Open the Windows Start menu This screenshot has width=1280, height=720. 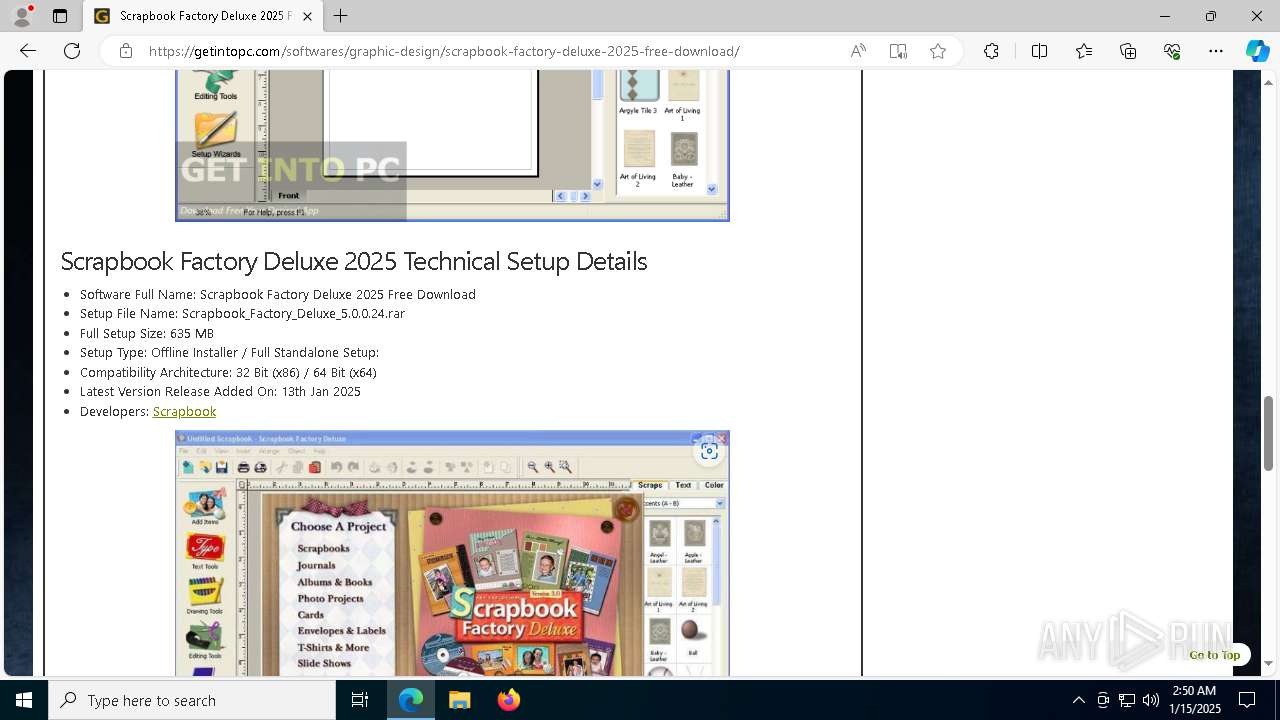pyautogui.click(x=24, y=700)
